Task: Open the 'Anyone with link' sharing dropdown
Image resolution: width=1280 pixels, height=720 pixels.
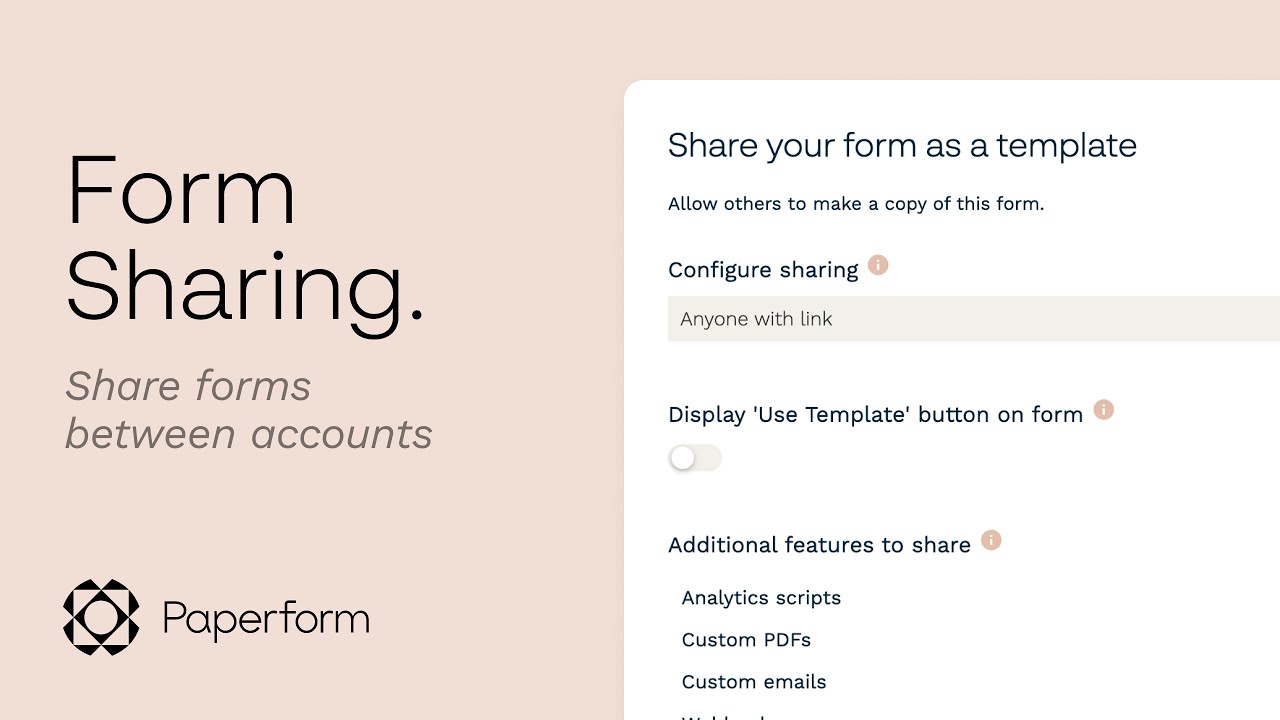Action: tap(974, 319)
